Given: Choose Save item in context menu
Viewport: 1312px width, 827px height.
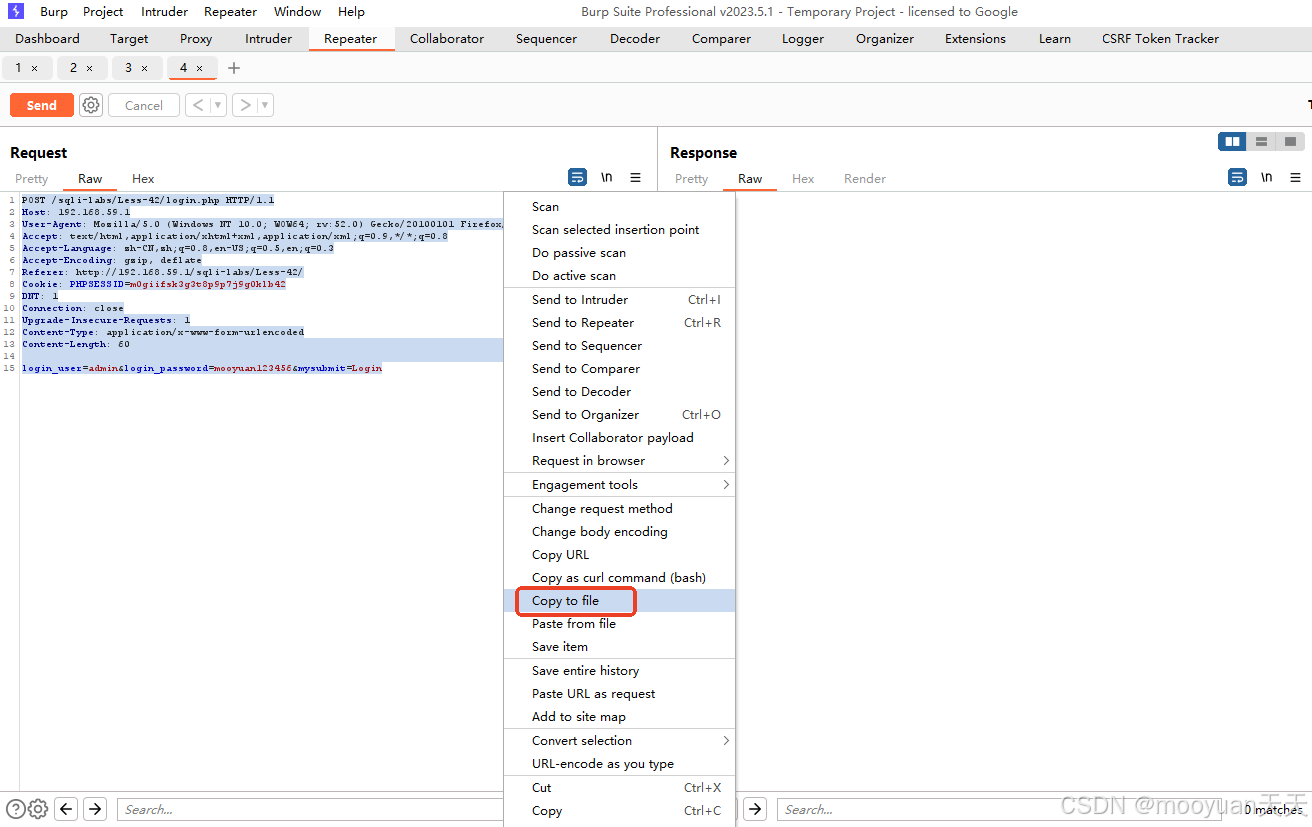Looking at the screenshot, I should point(619,647).
